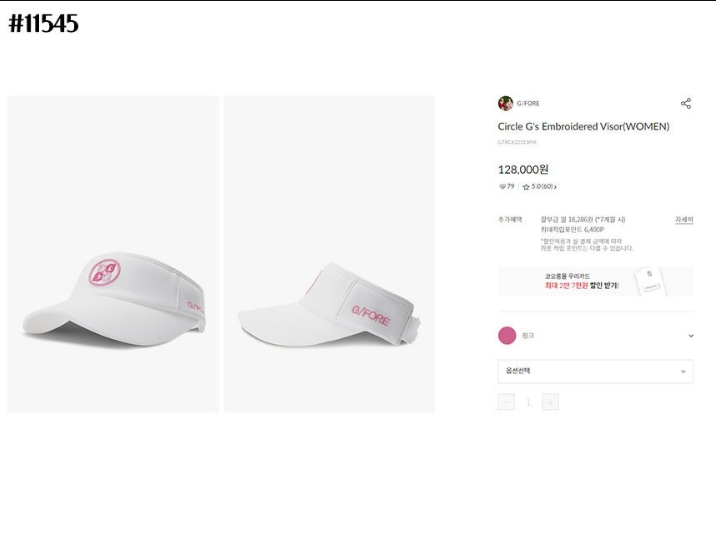This screenshot has width=716, height=540.
Task: Click the card image in discount banner
Action: click(x=649, y=281)
